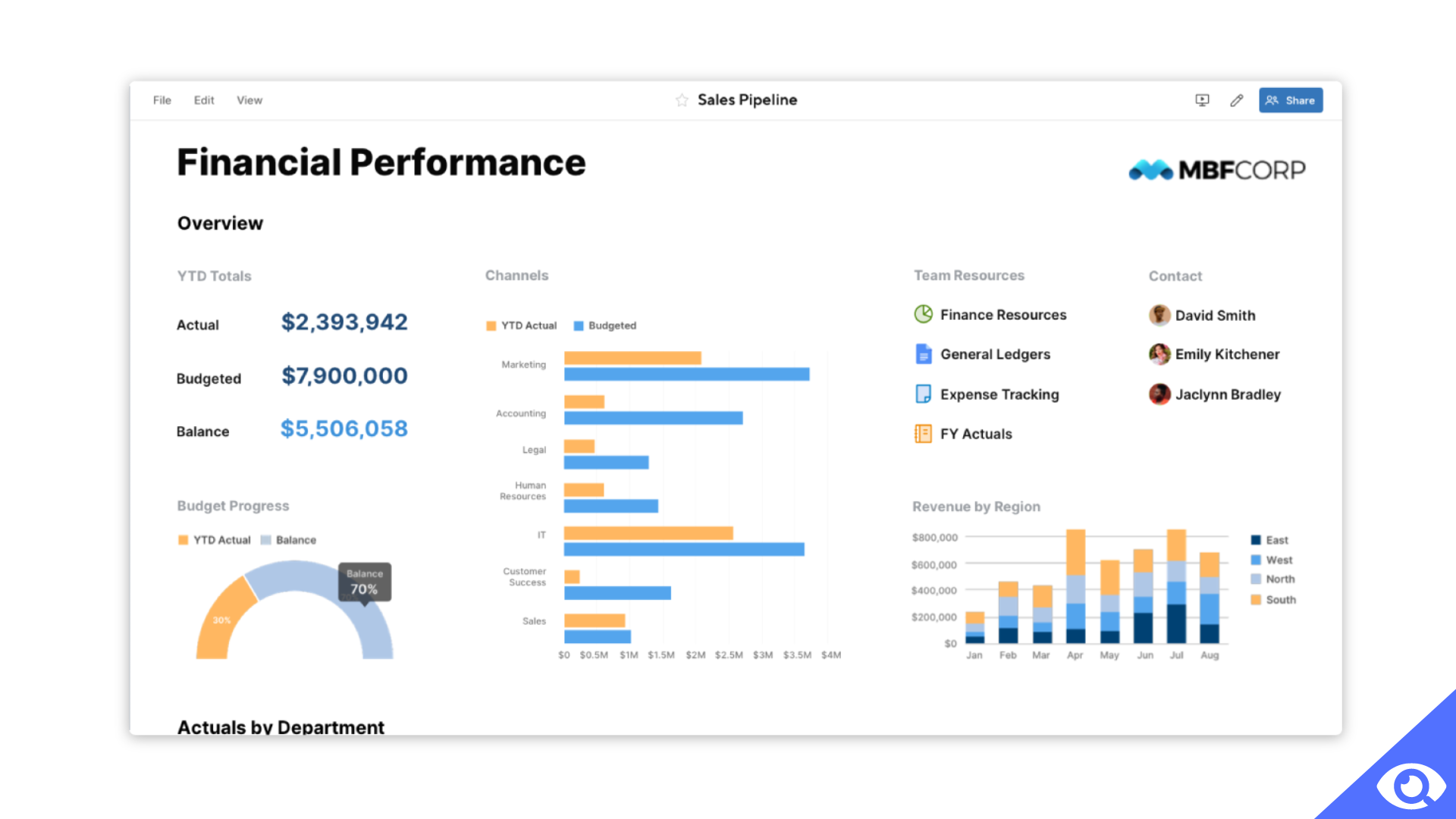Viewport: 1456px width, 819px height.
Task: Click the pencil edit icon
Action: tap(1237, 100)
